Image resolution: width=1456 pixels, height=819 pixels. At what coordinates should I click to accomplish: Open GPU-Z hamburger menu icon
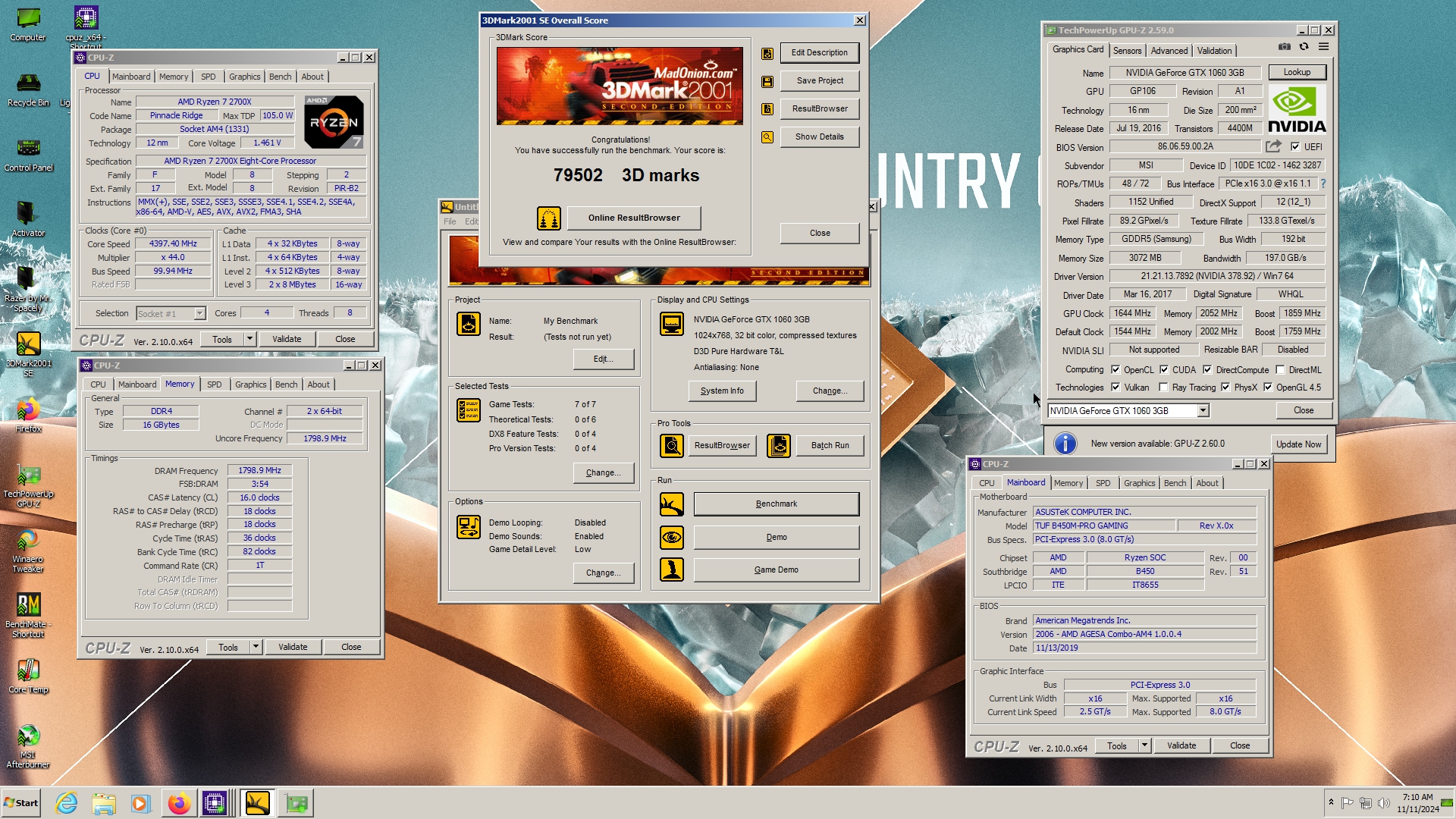pyautogui.click(x=1323, y=47)
